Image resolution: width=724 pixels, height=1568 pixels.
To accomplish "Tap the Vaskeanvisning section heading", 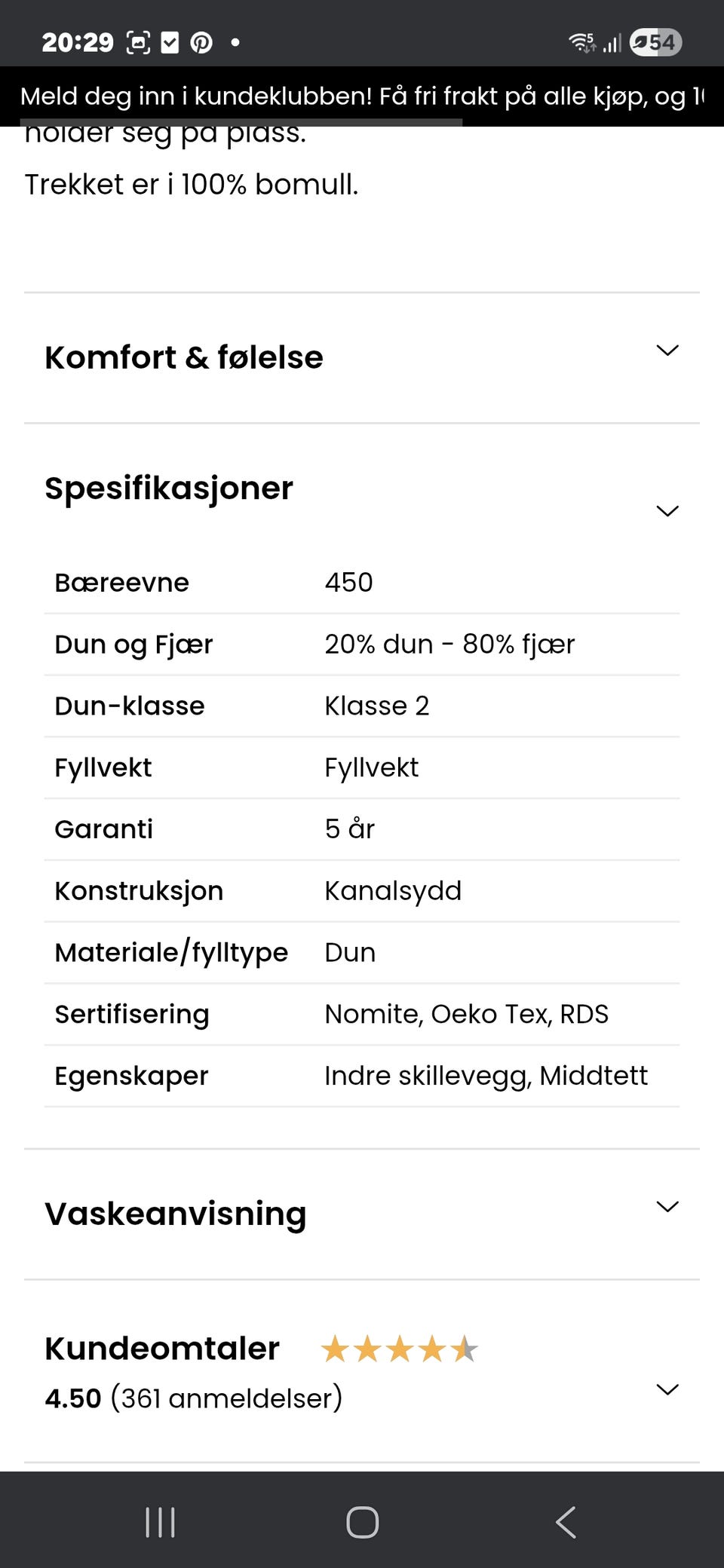I will 176,1214.
